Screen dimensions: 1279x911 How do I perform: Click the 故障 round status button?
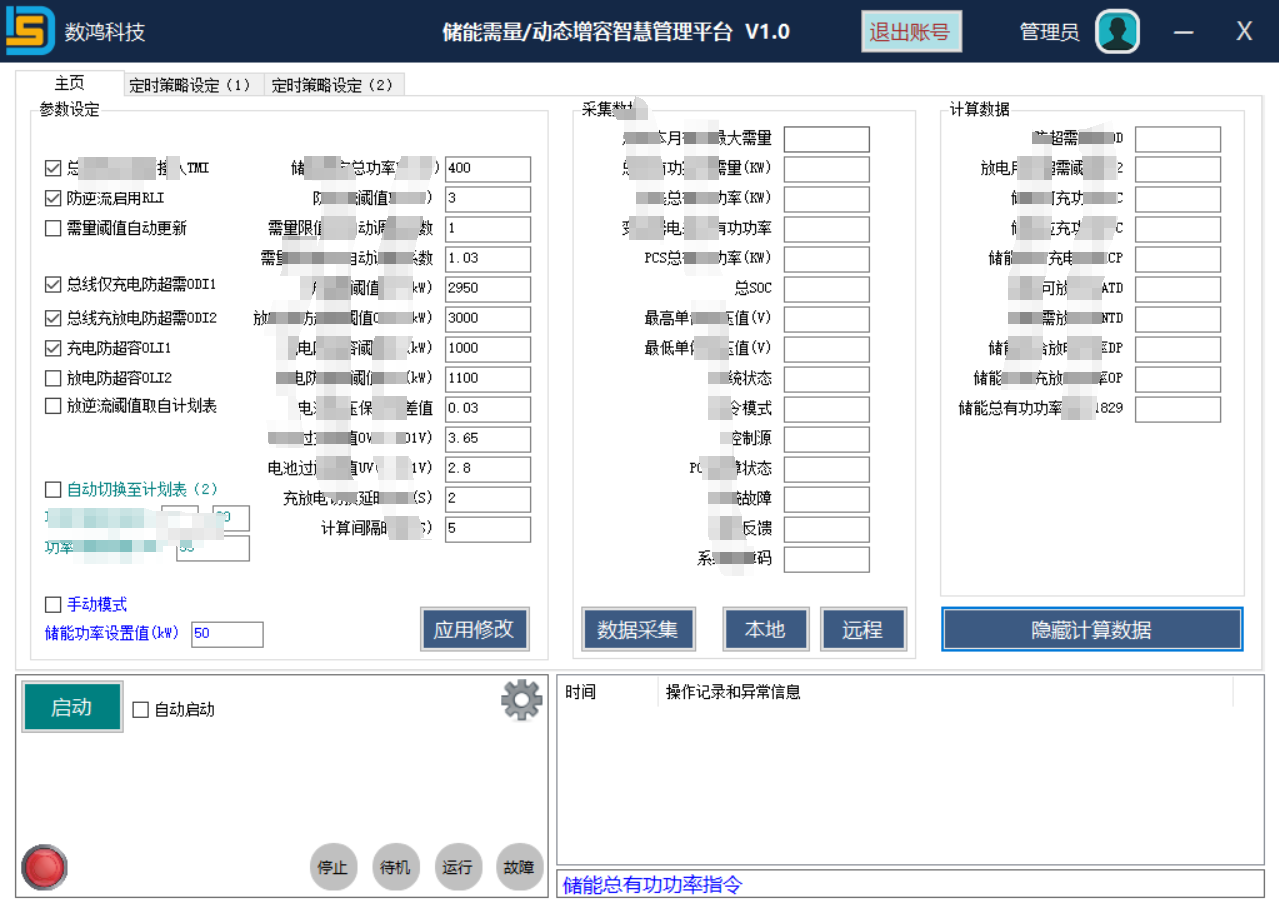519,867
